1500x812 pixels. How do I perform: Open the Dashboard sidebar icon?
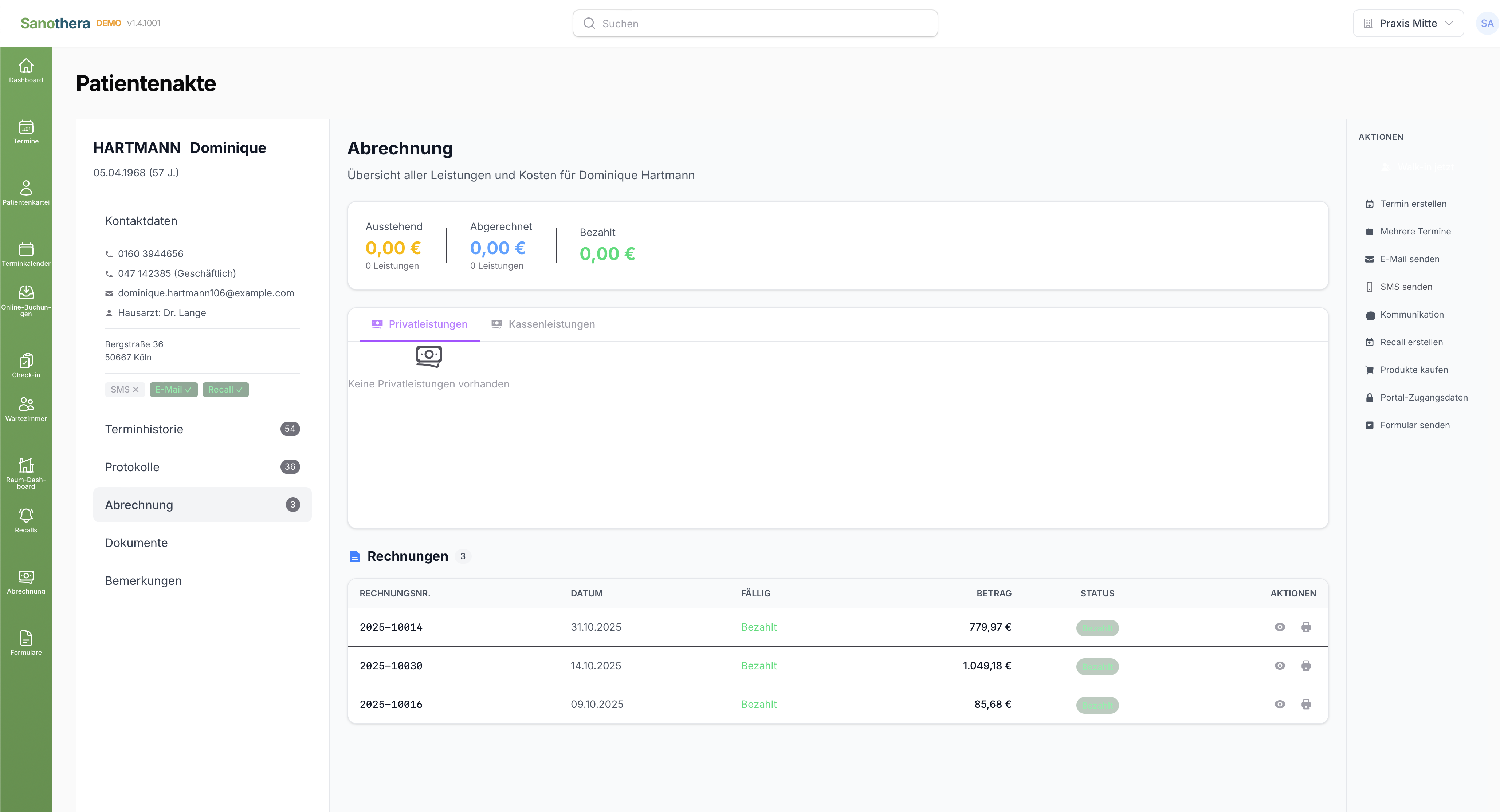pyautogui.click(x=26, y=71)
